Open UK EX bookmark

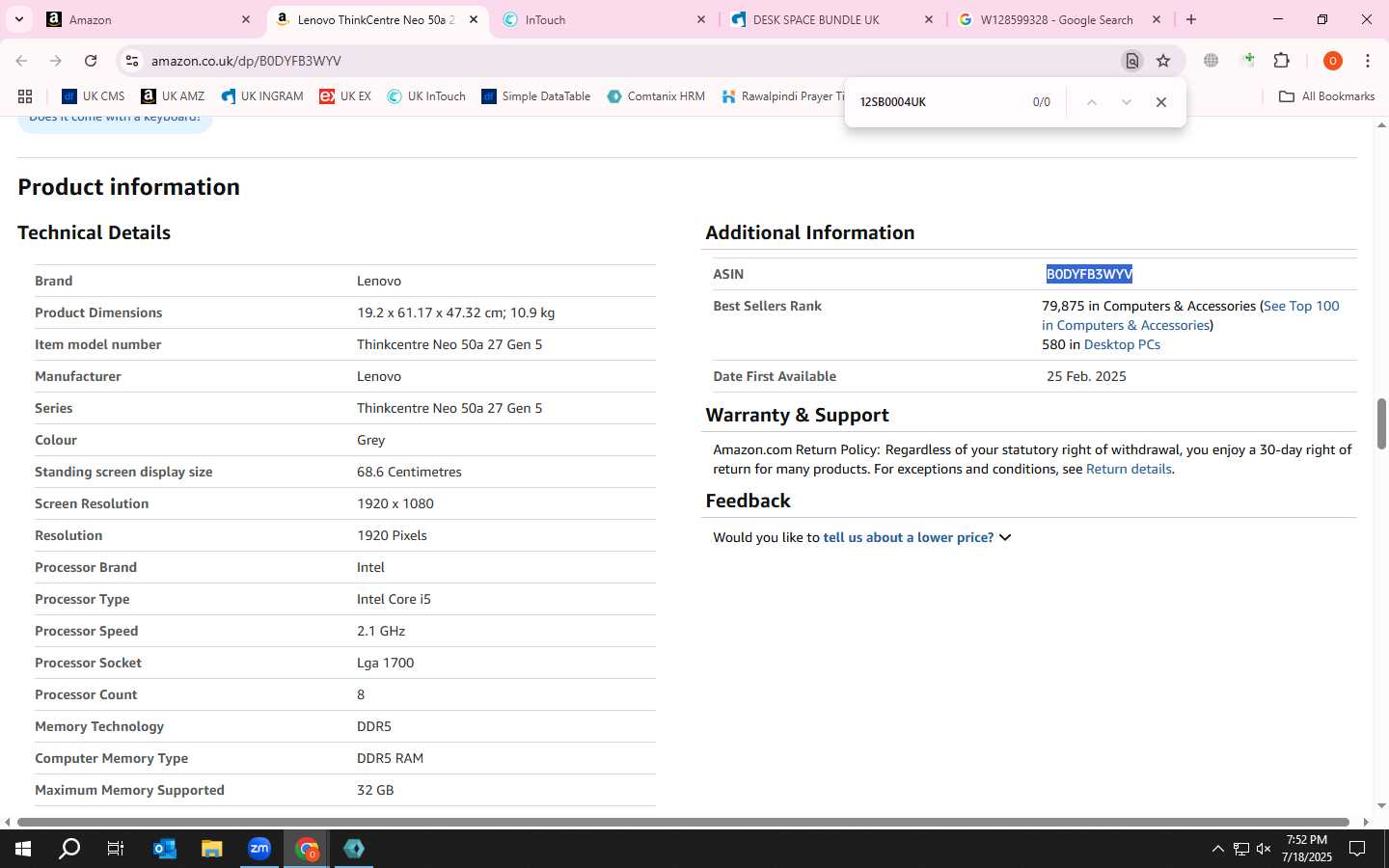[345, 96]
